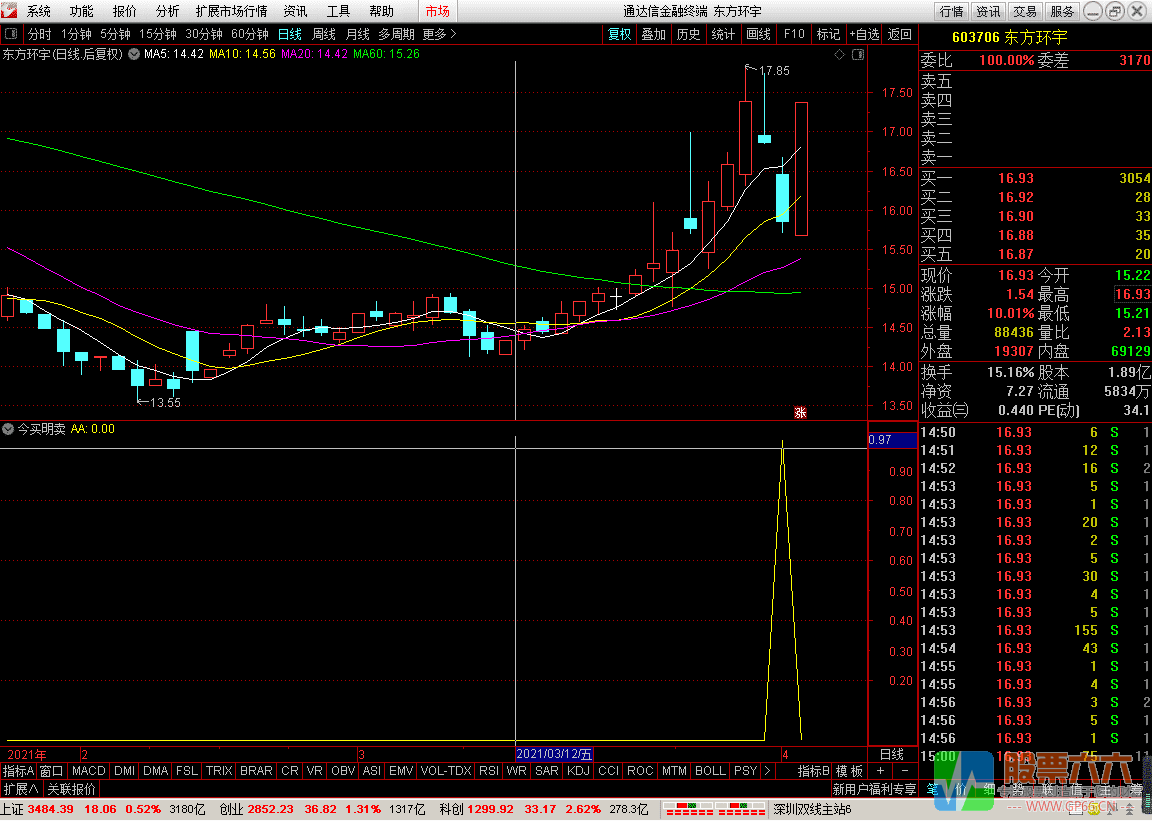Switch to 周线 weekly period
Viewport: 1152px width, 821px height.
324,34
